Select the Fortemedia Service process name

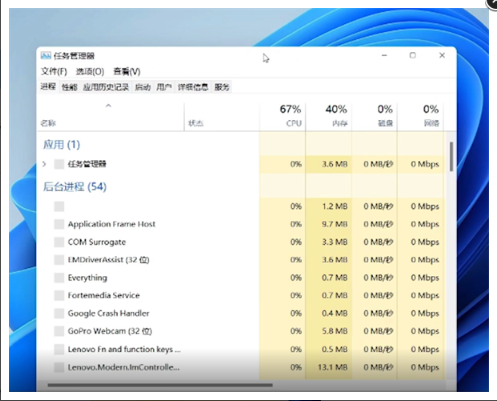point(104,295)
